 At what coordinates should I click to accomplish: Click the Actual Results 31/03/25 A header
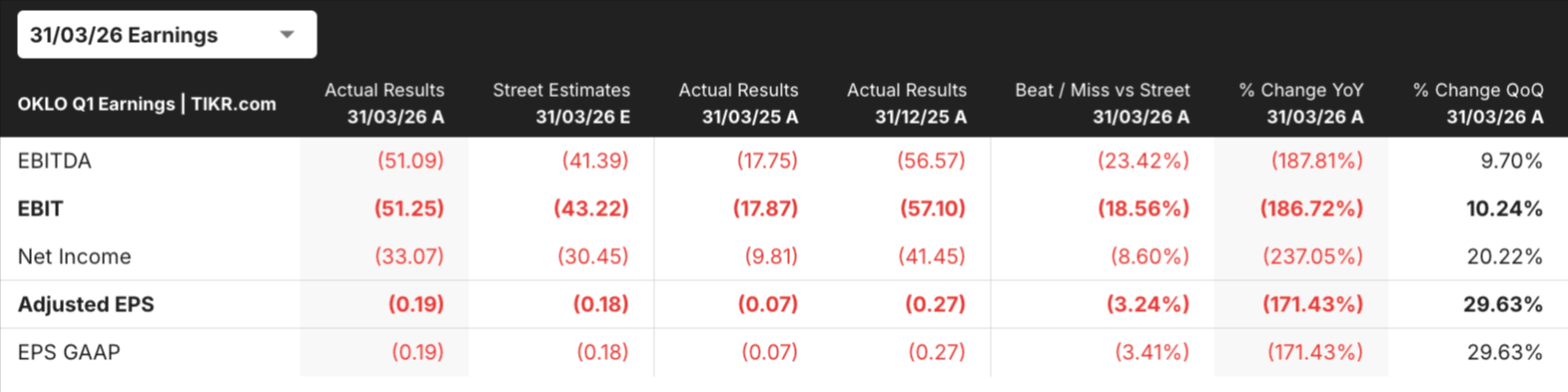[x=738, y=104]
